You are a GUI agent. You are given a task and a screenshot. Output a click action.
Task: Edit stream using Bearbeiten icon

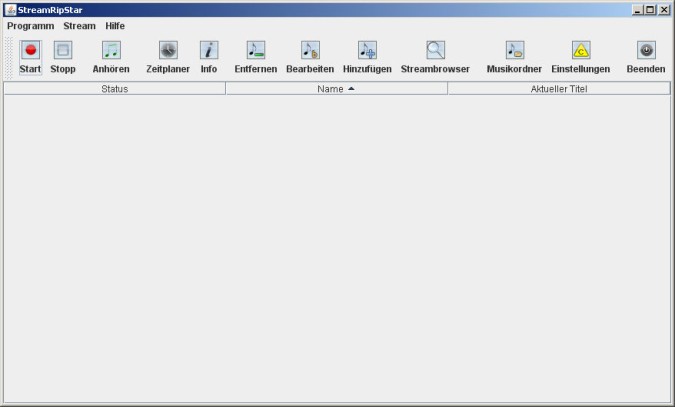point(310,50)
